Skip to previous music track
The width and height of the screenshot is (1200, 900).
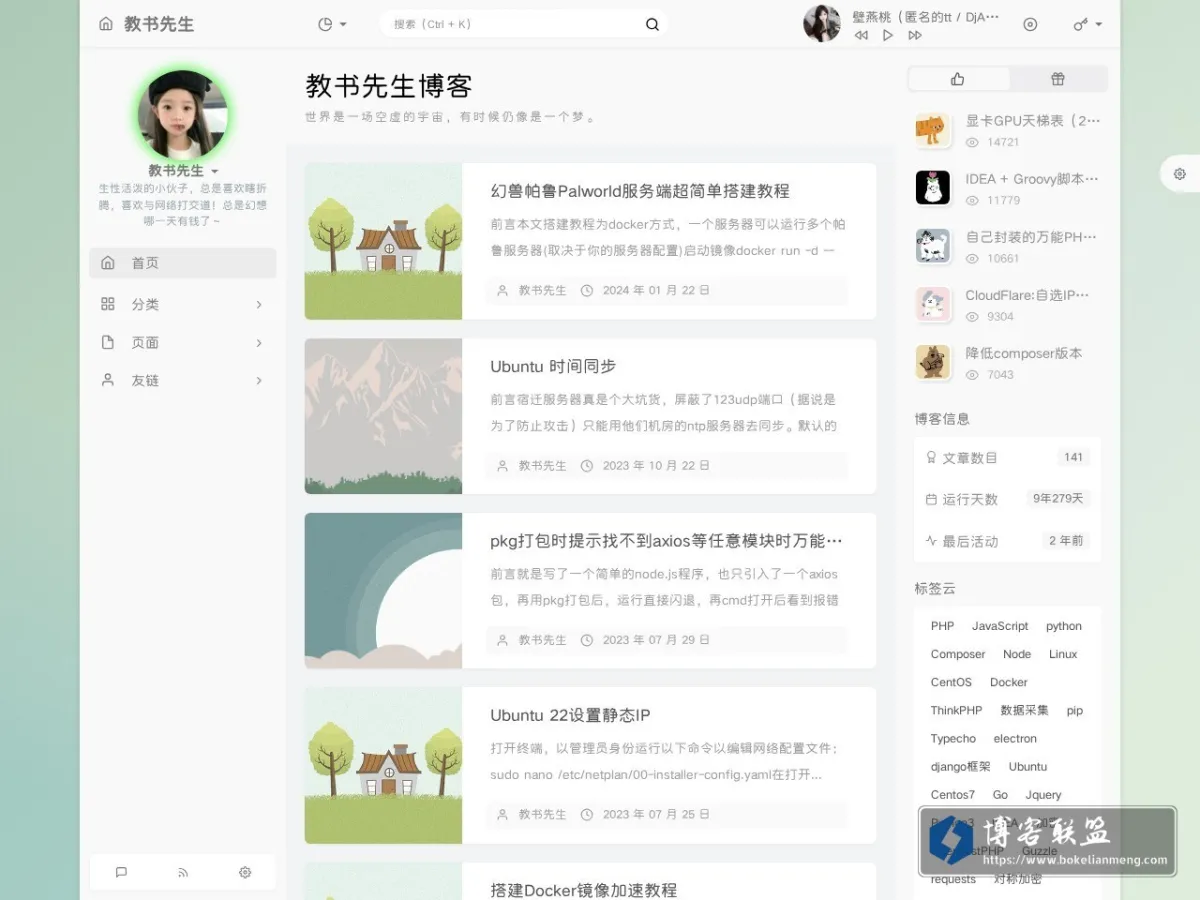tap(861, 35)
